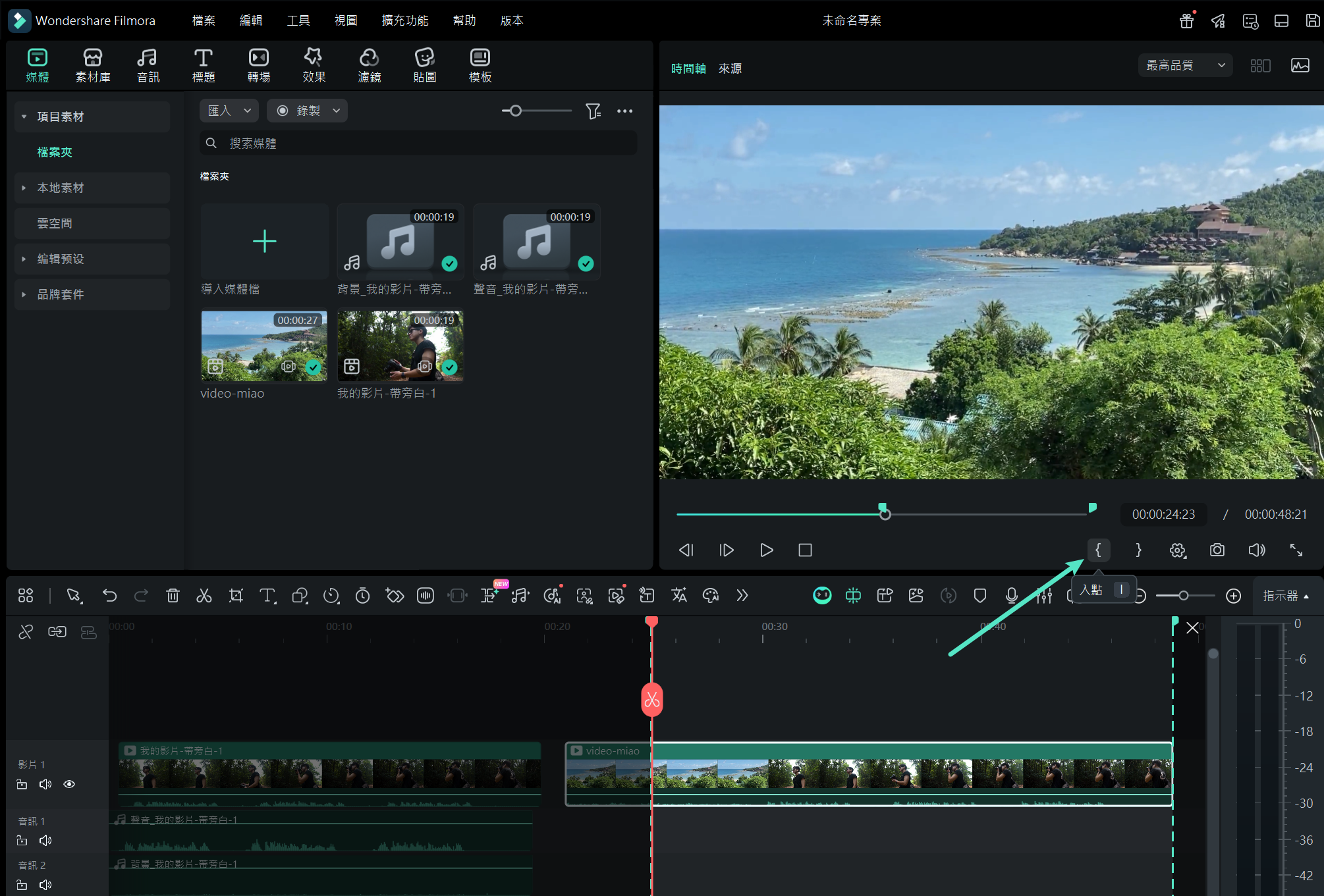Switch to the 來源 preview tab
This screenshot has width=1324, height=896.
pos(730,68)
